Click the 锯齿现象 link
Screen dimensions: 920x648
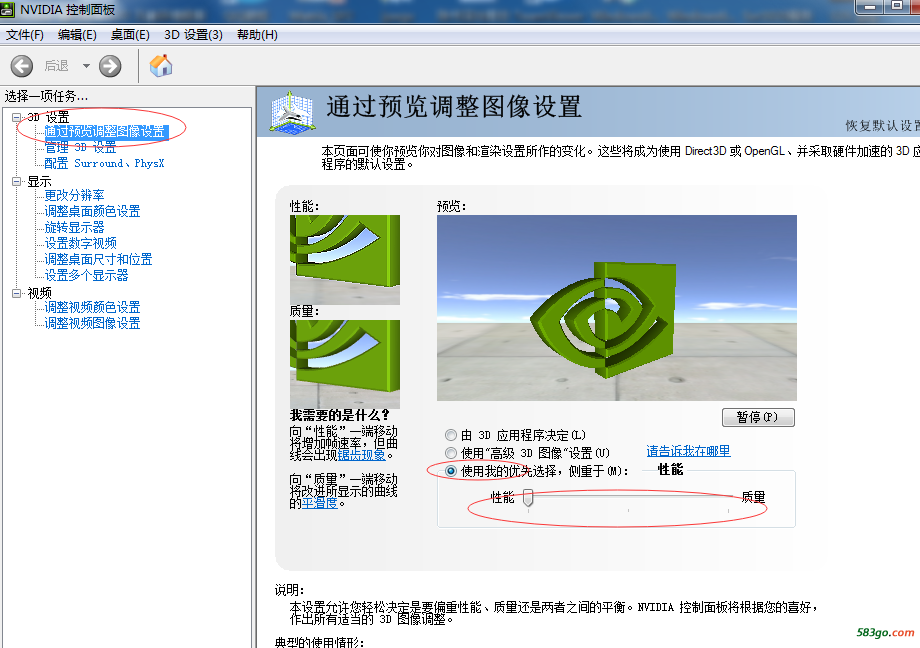point(361,455)
